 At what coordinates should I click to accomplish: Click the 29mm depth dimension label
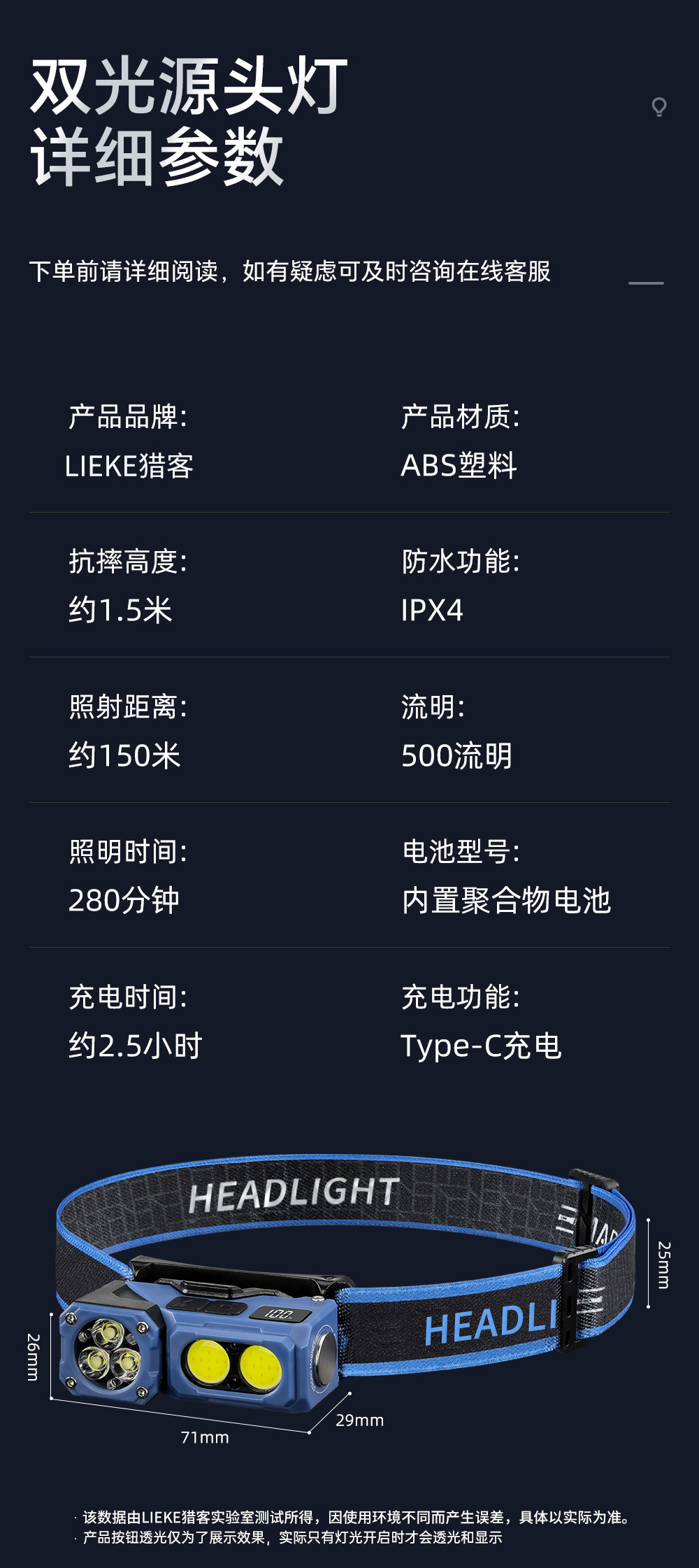(359, 1420)
